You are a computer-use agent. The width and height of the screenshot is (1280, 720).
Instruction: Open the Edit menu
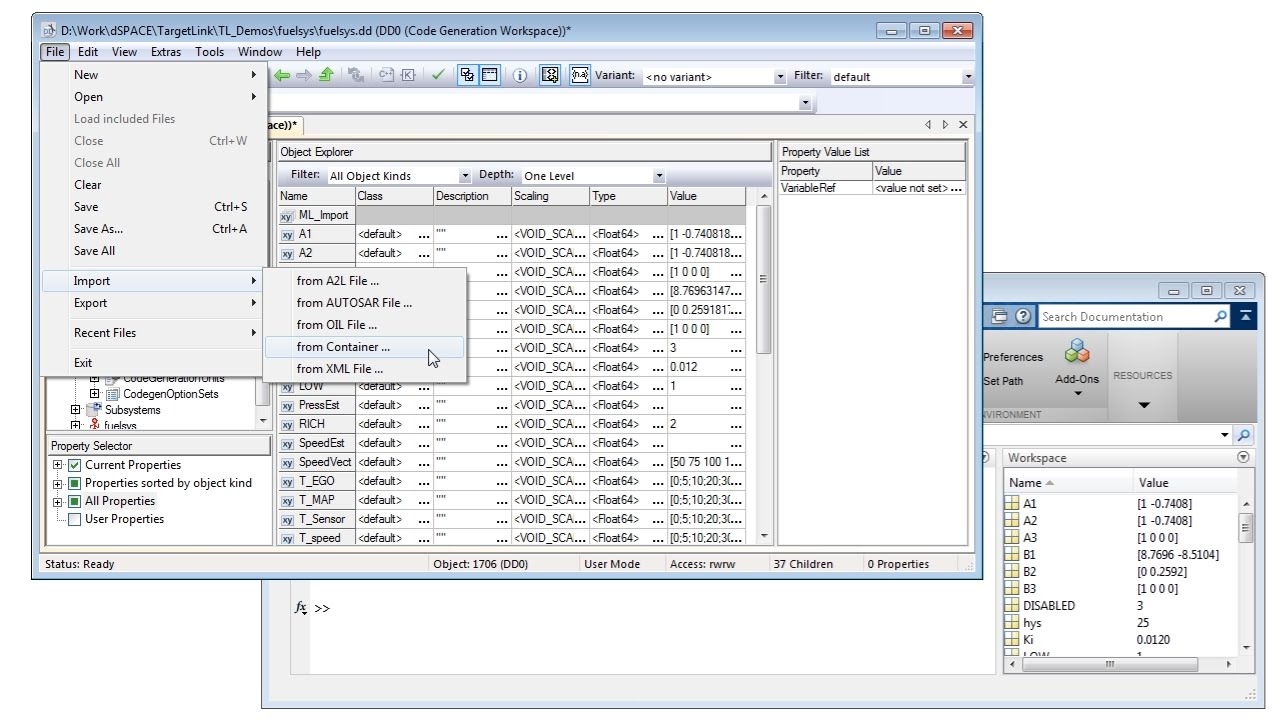pos(88,52)
